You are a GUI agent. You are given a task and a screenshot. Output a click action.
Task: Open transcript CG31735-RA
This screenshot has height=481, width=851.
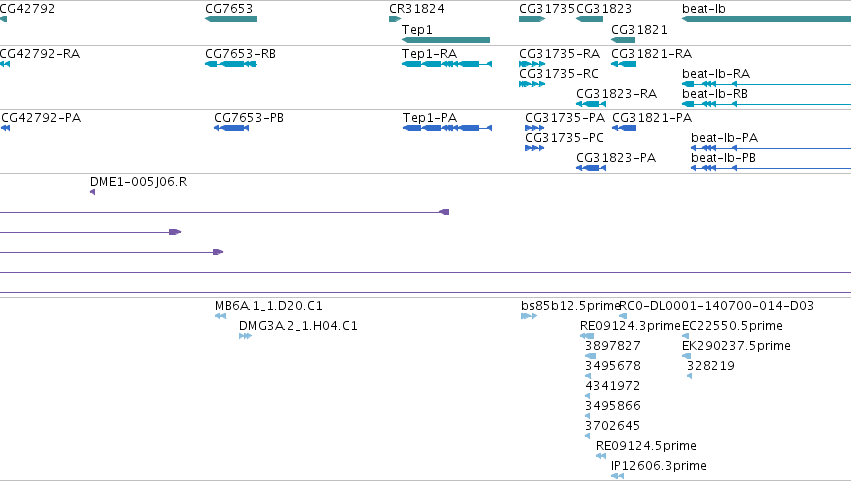point(560,54)
